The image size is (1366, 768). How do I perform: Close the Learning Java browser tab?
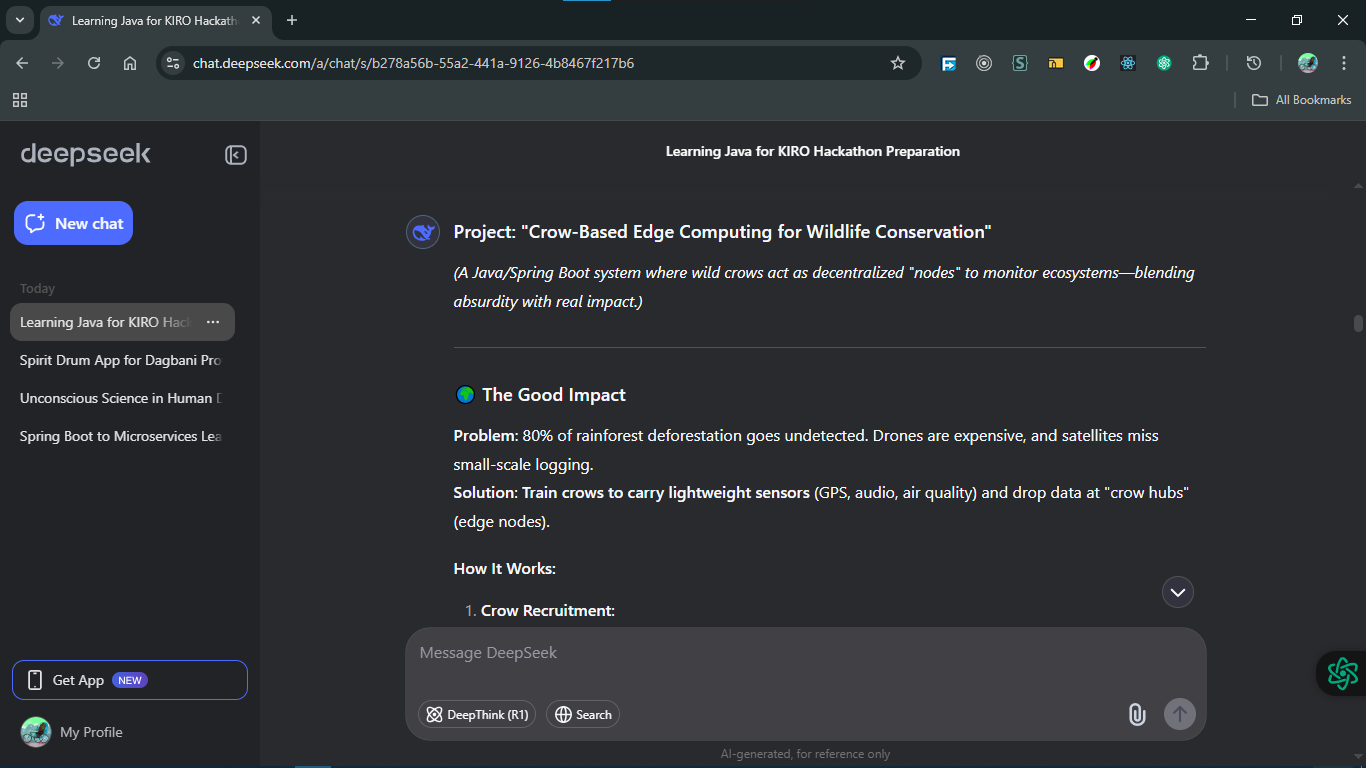254,20
